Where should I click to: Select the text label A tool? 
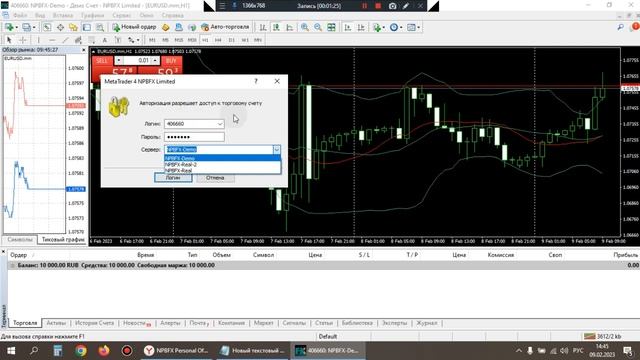click(x=104, y=40)
